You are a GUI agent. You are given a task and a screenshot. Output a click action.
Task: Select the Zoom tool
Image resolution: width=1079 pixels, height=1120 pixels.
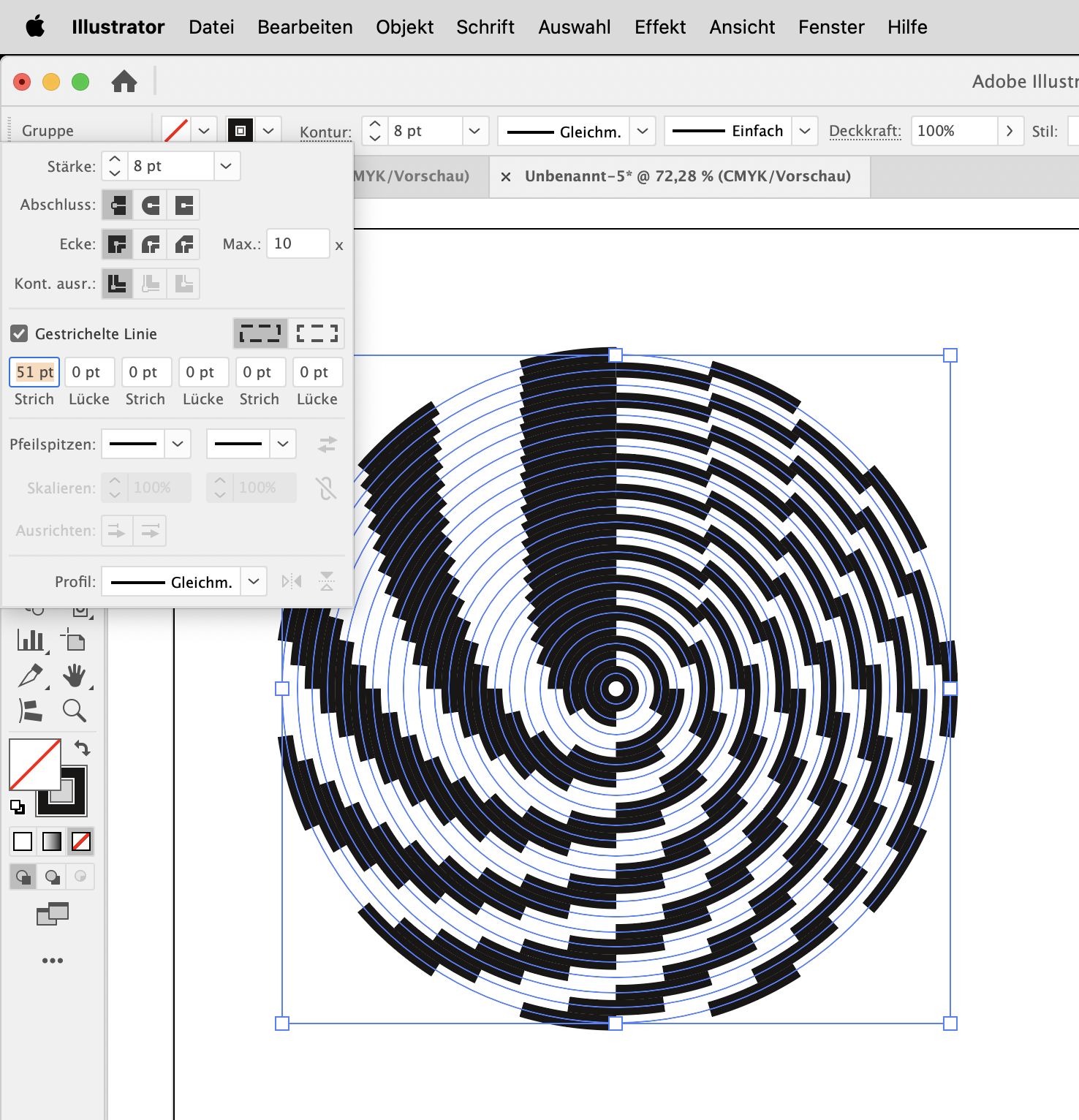click(x=77, y=711)
